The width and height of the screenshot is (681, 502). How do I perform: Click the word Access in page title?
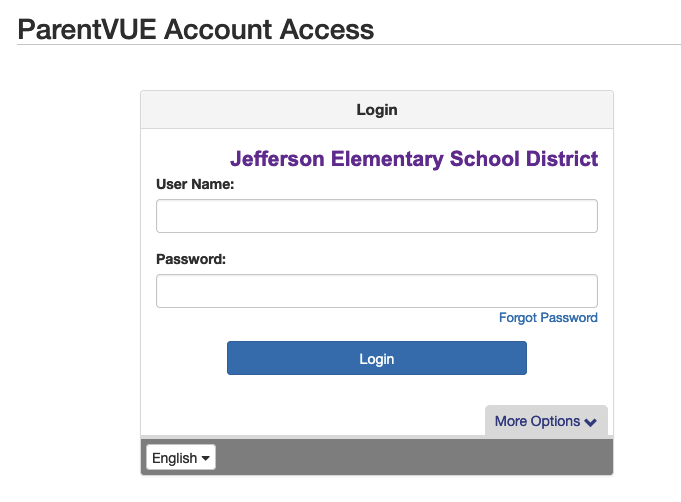click(x=327, y=30)
